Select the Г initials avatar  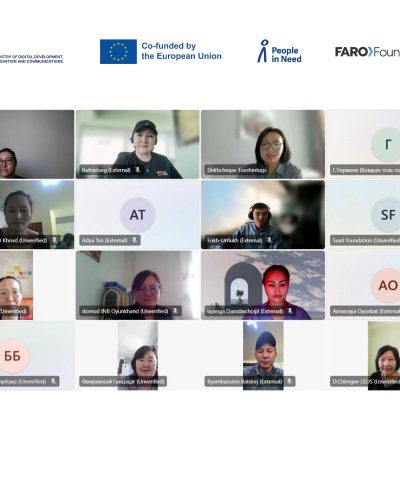point(388,145)
